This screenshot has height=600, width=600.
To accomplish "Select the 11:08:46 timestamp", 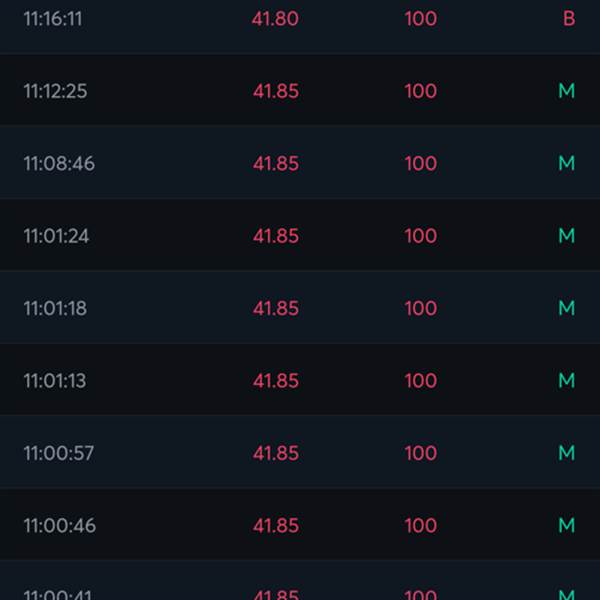I will (59, 163).
